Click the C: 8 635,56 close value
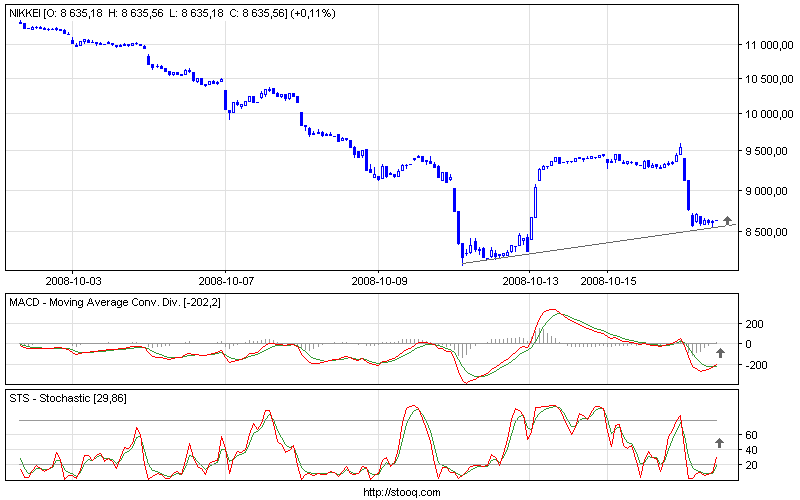The width and height of the screenshot is (800, 500). coord(257,14)
